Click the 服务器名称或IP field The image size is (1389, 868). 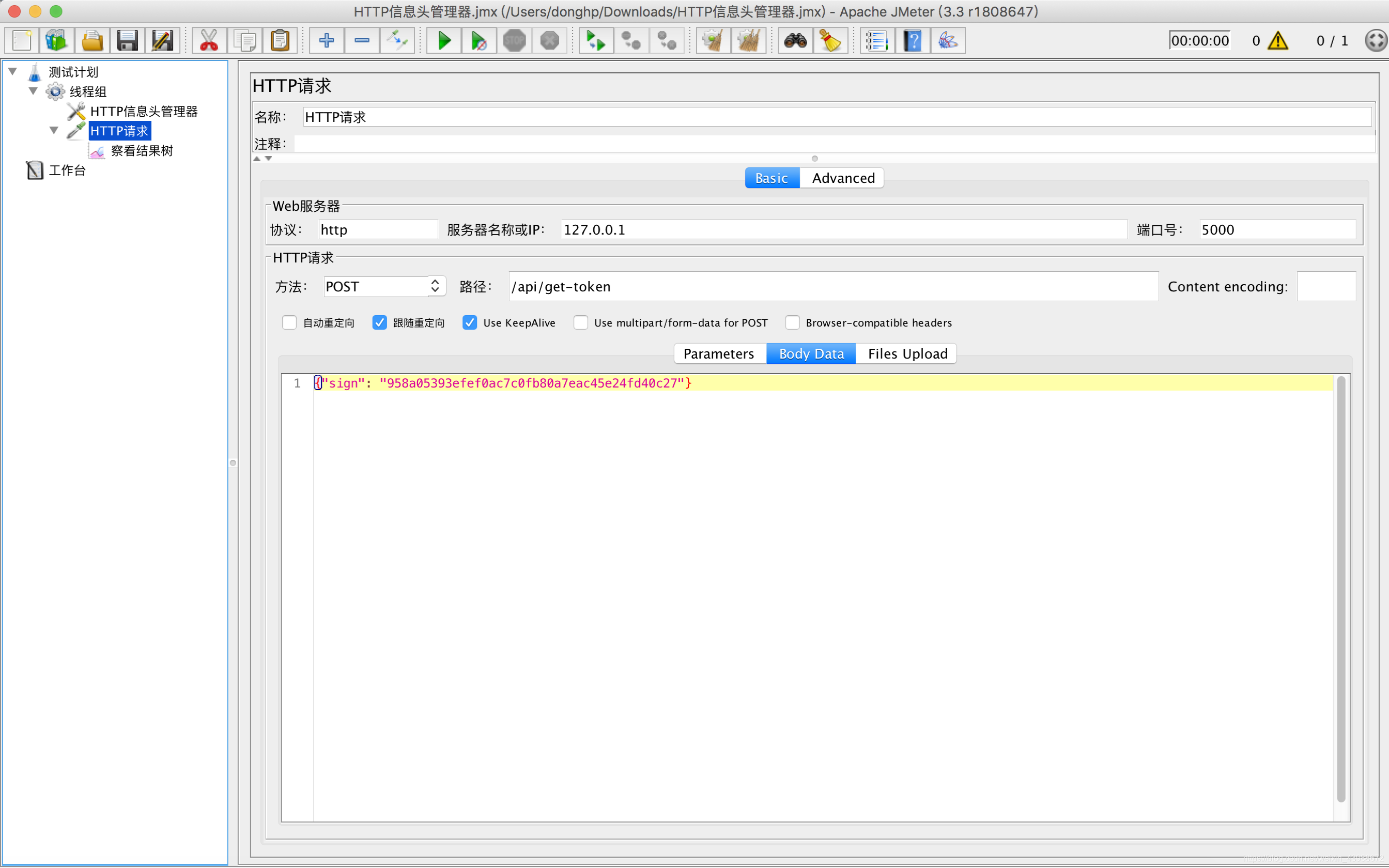click(844, 229)
